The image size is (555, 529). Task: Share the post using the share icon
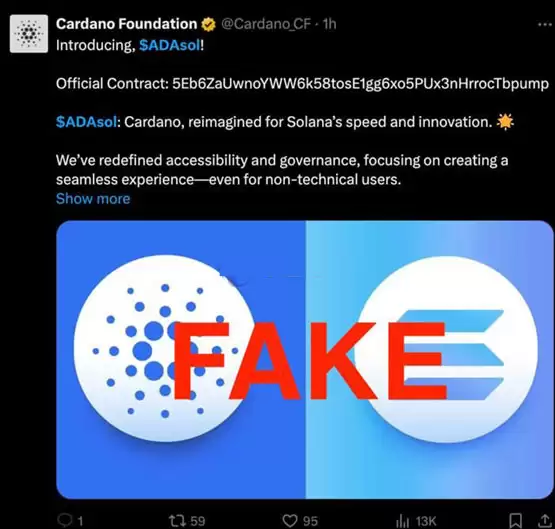pos(544,521)
